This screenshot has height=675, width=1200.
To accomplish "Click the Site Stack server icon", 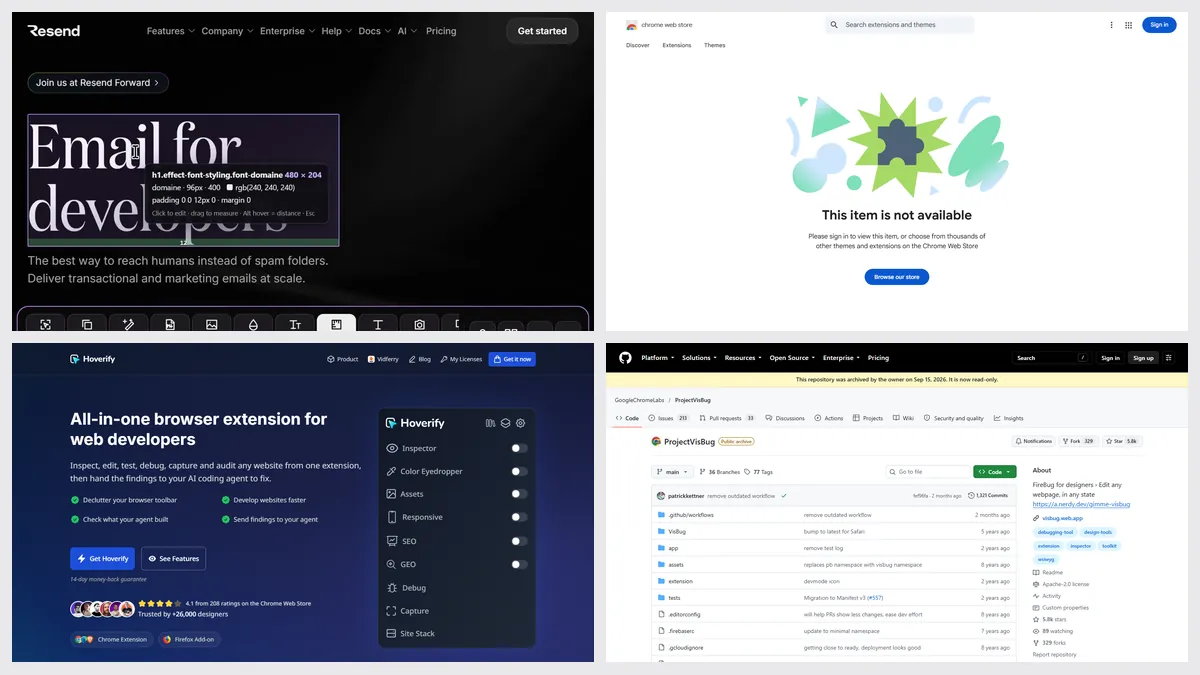I will point(392,634).
